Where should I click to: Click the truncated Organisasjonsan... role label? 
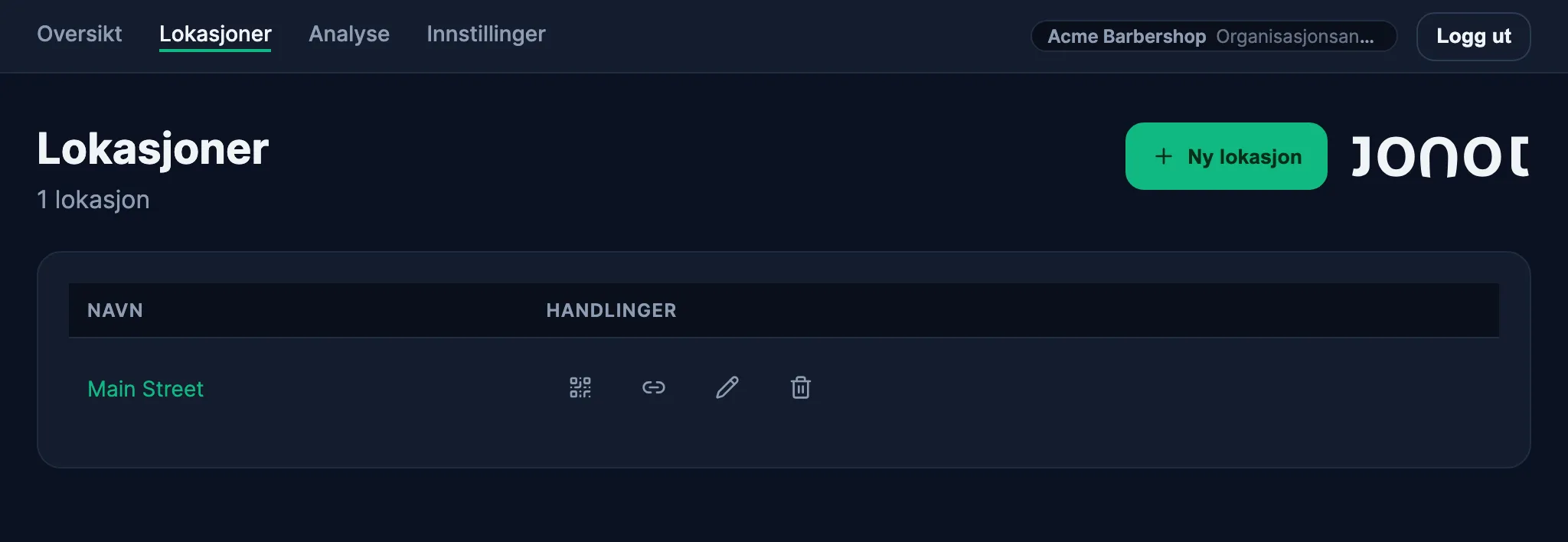tap(1295, 37)
